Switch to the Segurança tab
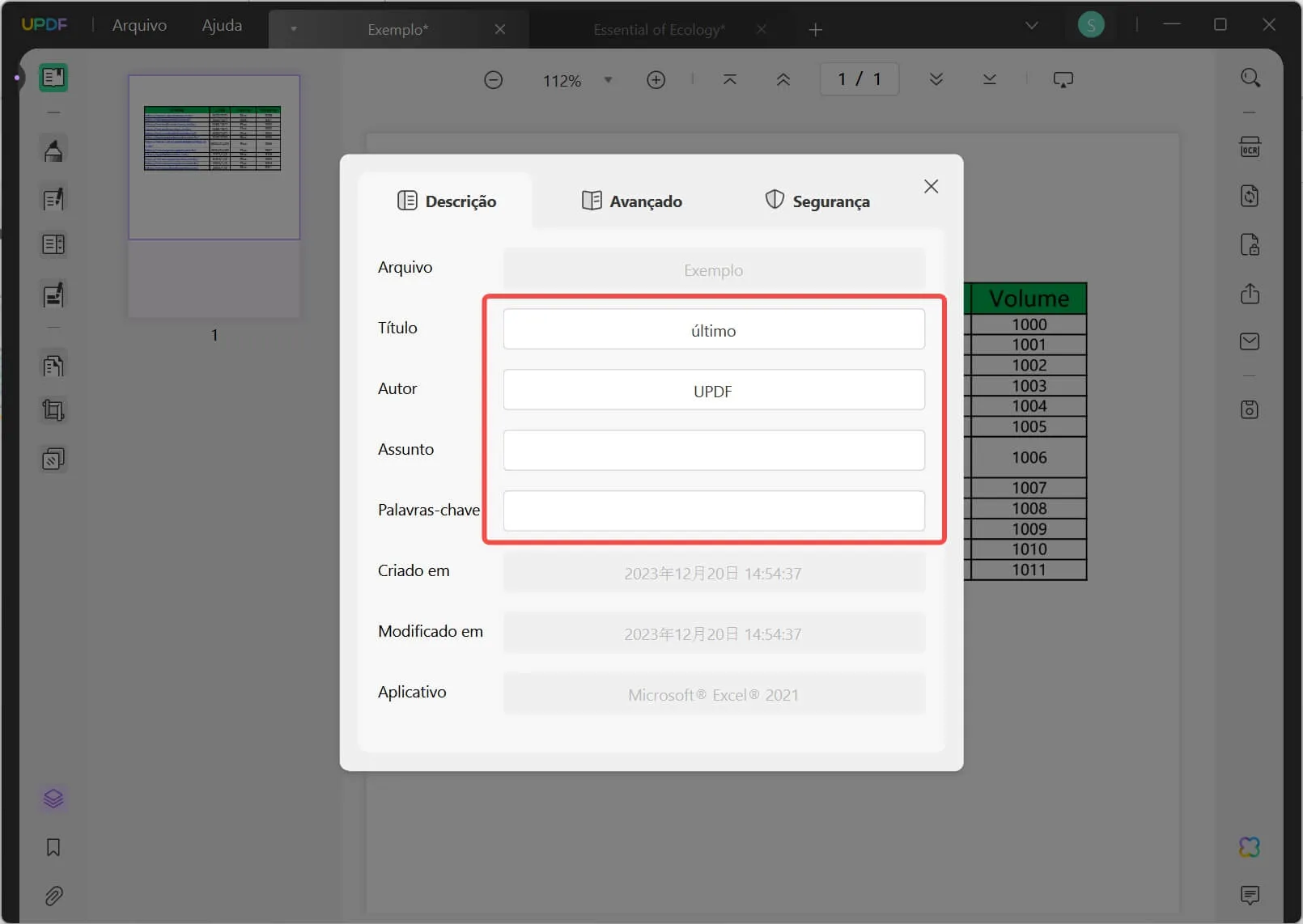 [817, 201]
